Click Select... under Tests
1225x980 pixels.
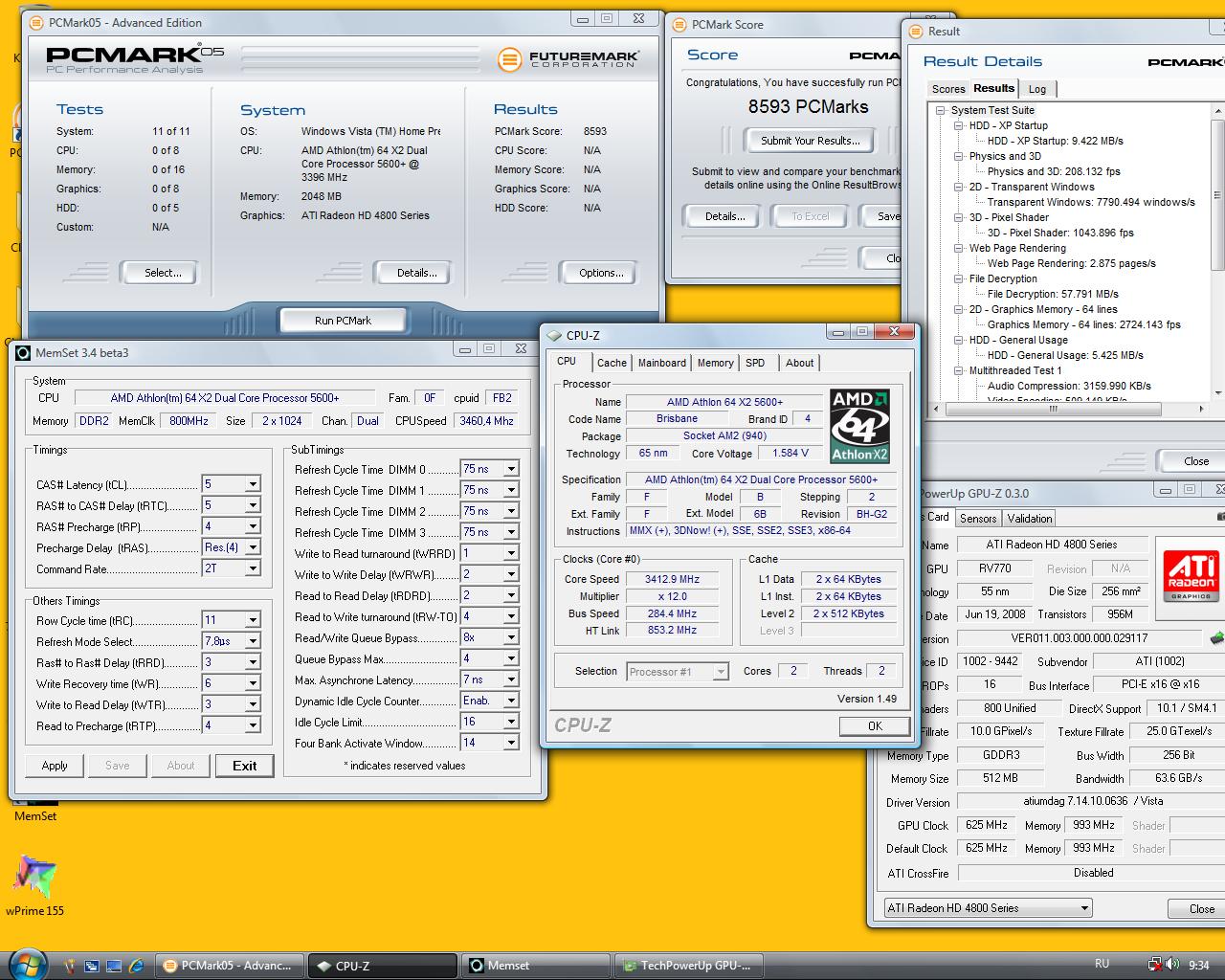tap(163, 273)
